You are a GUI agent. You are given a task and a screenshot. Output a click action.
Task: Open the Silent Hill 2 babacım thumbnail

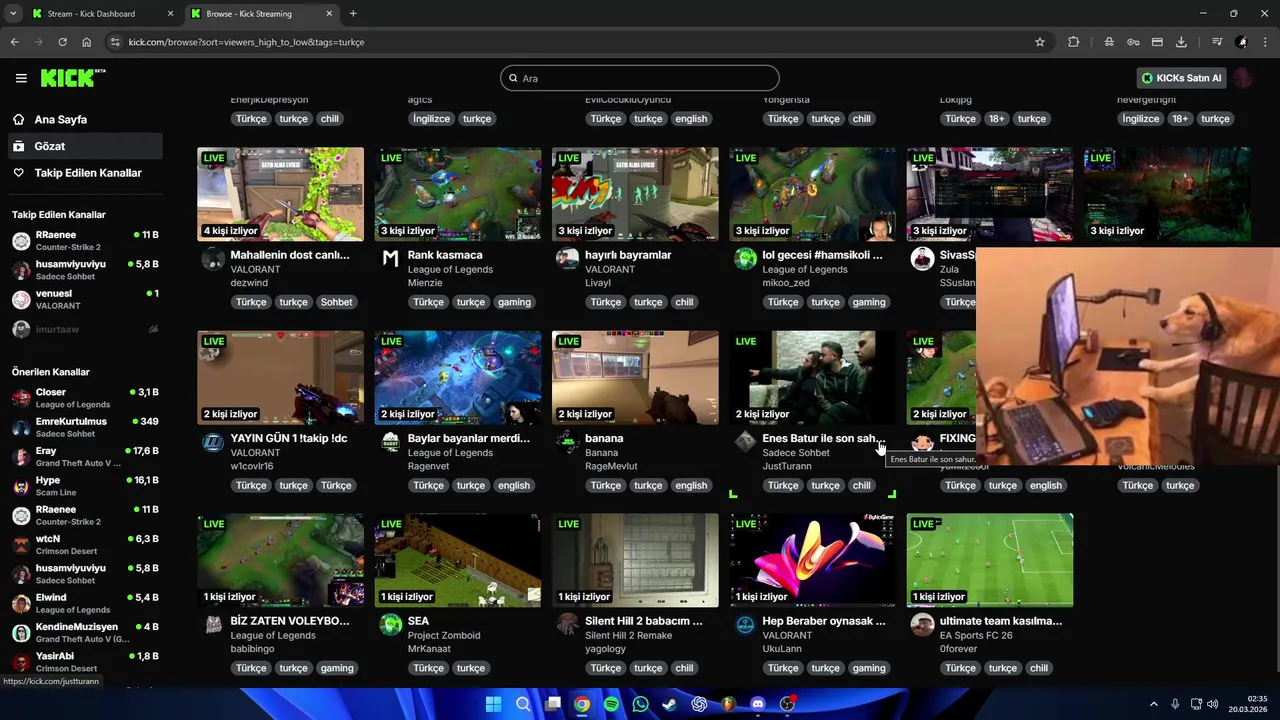pos(635,560)
